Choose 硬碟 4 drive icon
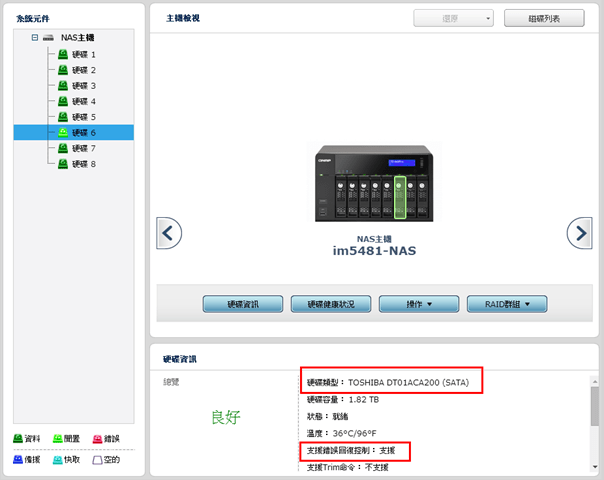 click(x=63, y=101)
